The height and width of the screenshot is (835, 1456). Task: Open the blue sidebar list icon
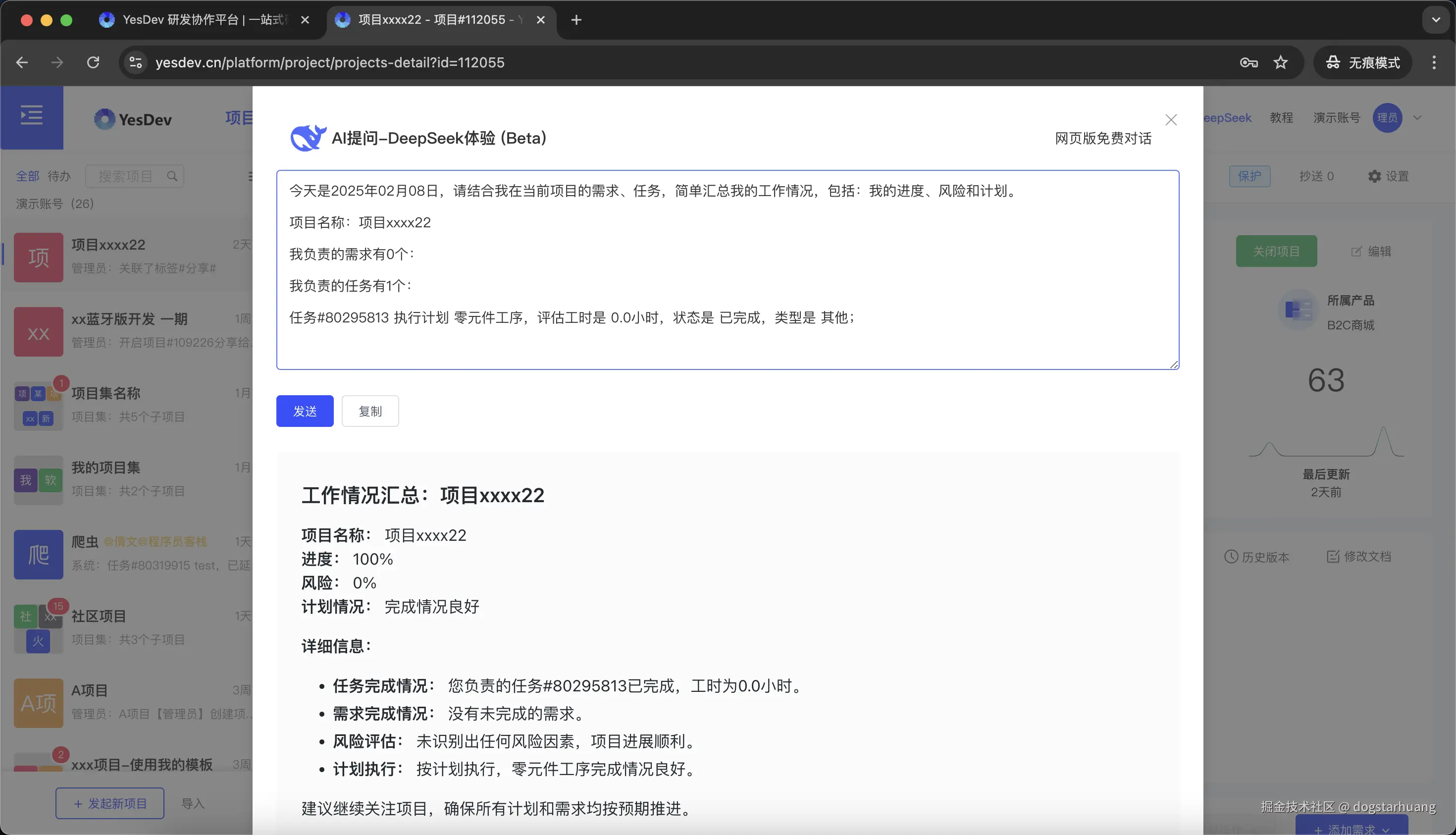click(x=31, y=115)
